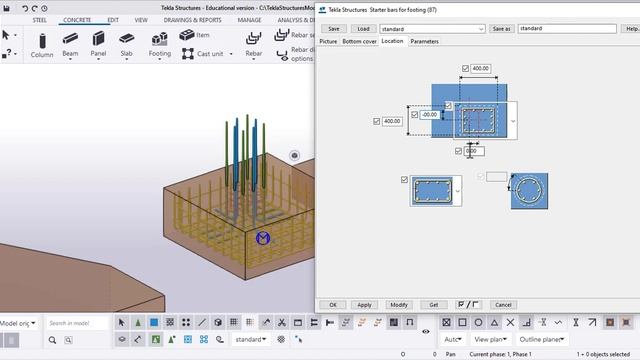Click the blue square select switch
This screenshot has height=360, width=640.
pos(154,323)
